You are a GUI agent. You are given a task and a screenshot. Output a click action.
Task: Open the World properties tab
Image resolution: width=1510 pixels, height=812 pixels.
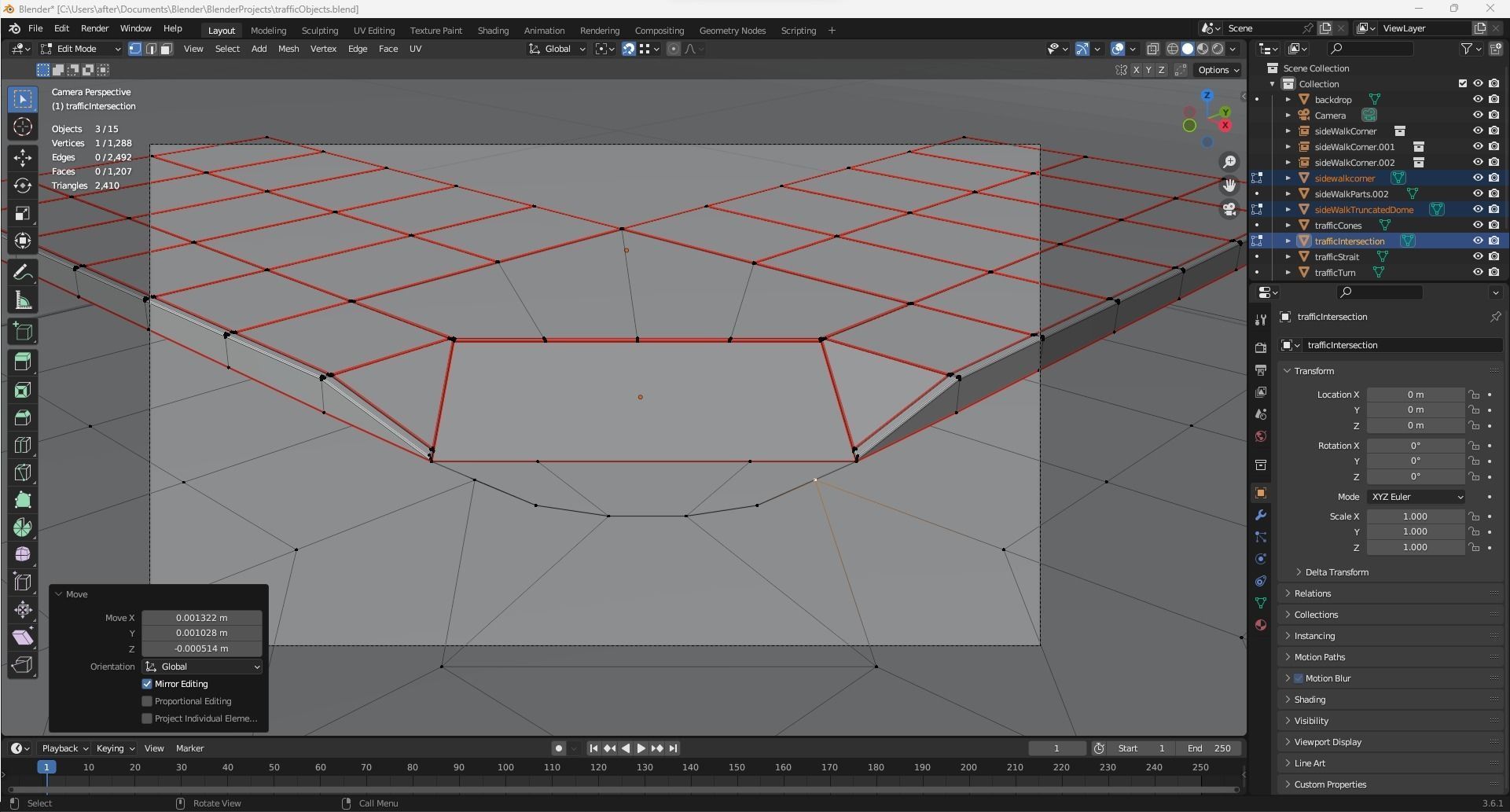point(1261,436)
